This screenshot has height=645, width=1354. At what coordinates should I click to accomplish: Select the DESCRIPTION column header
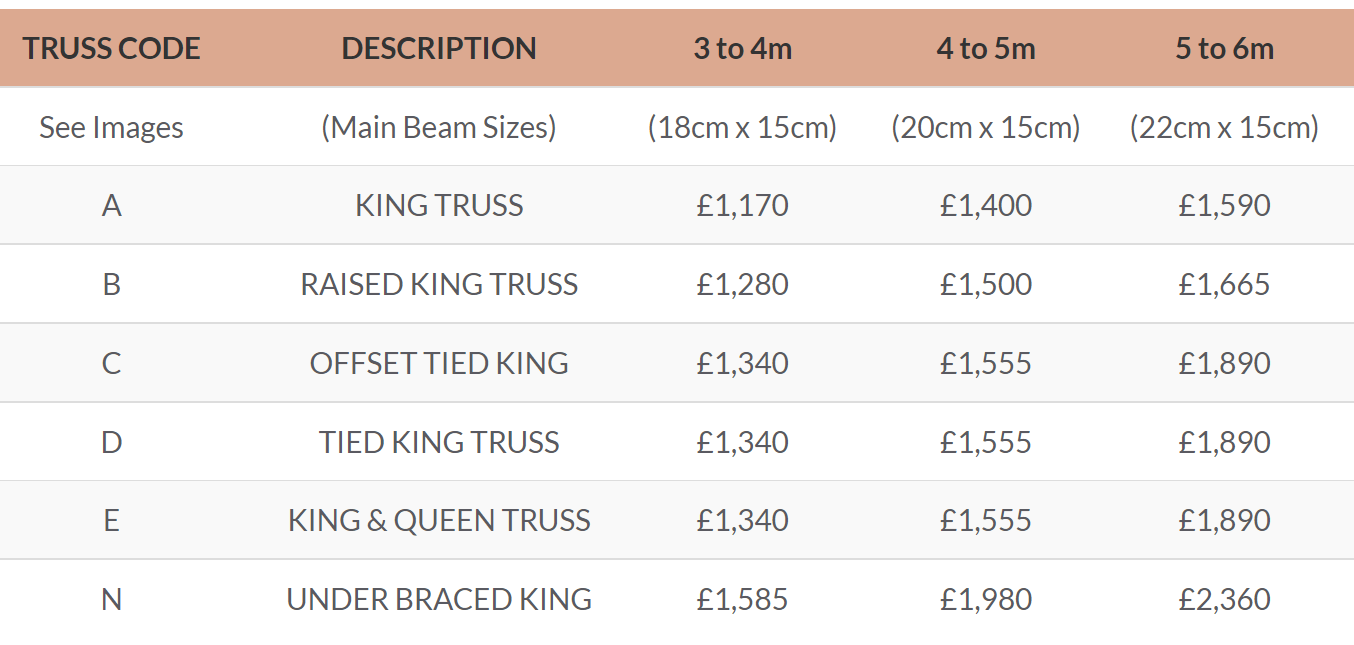[x=439, y=48]
